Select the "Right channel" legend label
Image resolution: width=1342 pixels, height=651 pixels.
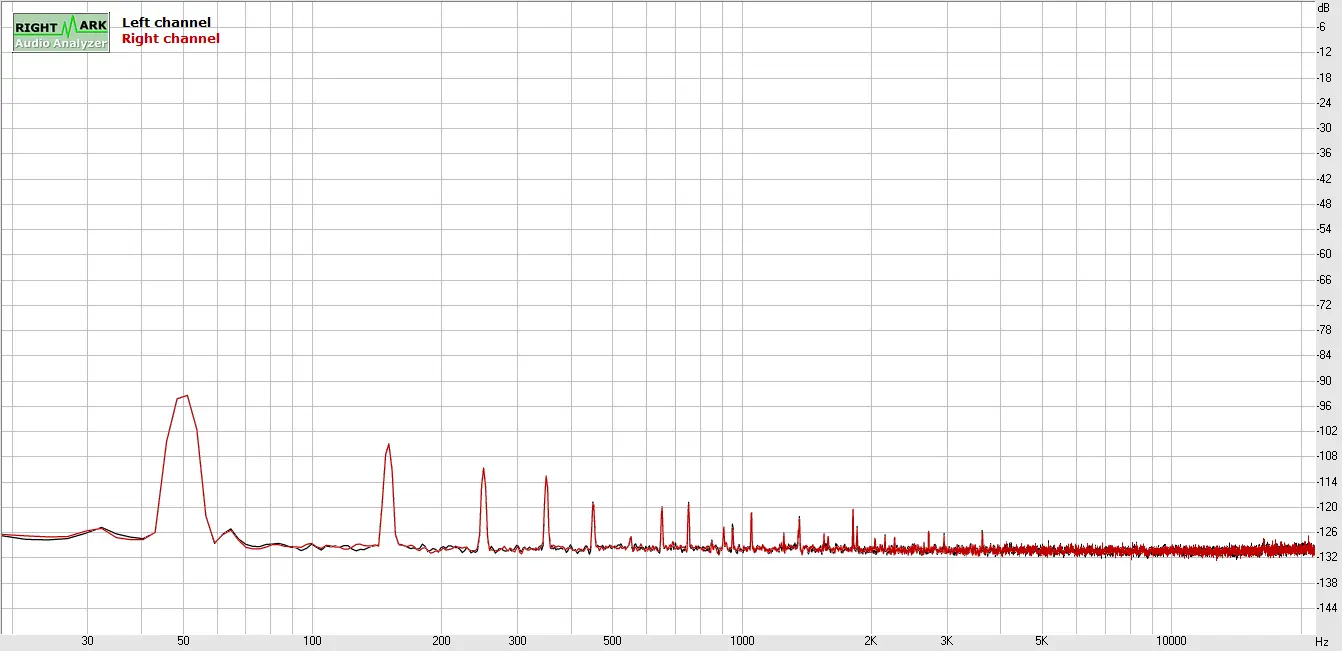point(170,38)
